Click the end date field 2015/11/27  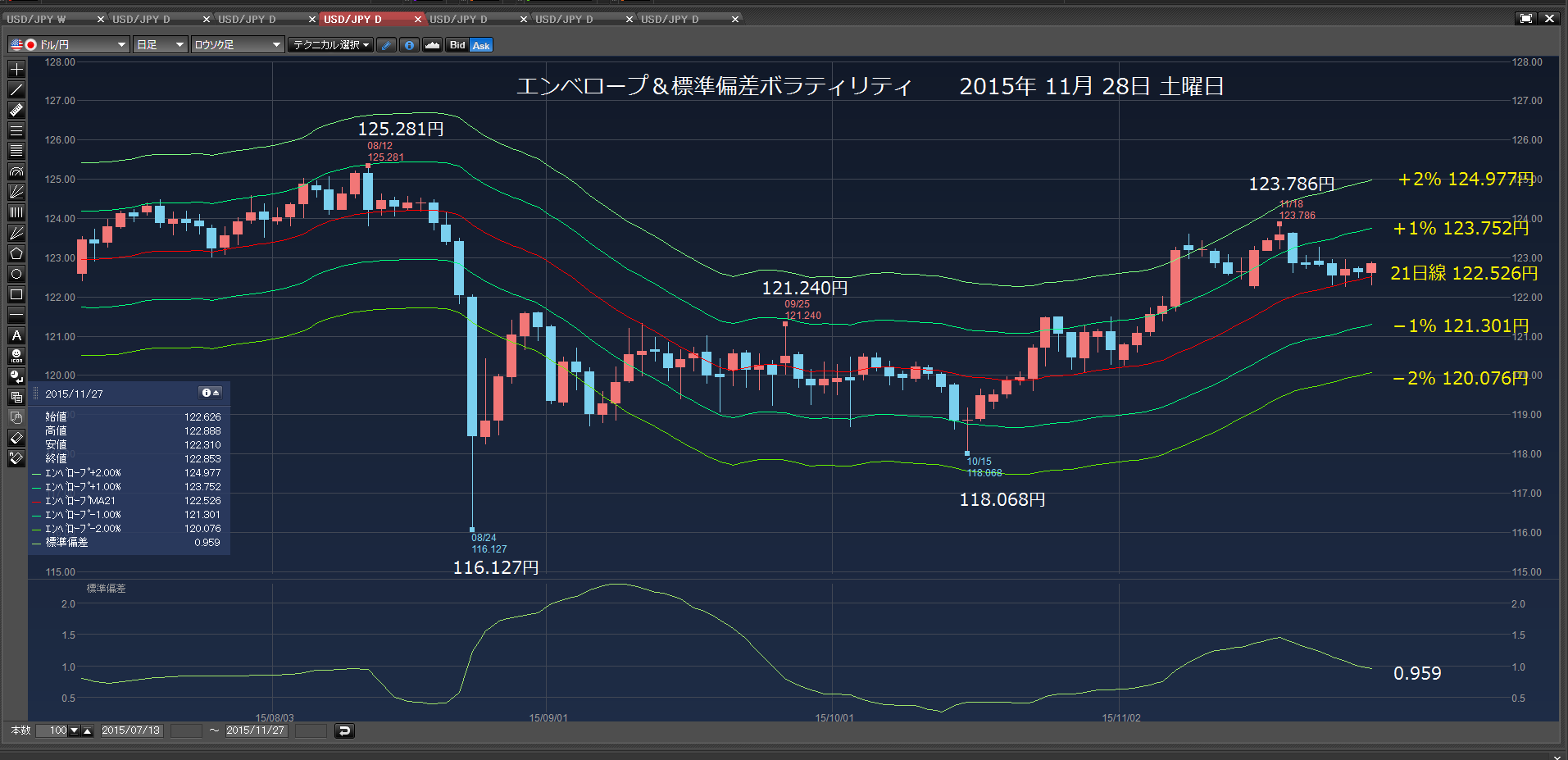pyautogui.click(x=256, y=730)
